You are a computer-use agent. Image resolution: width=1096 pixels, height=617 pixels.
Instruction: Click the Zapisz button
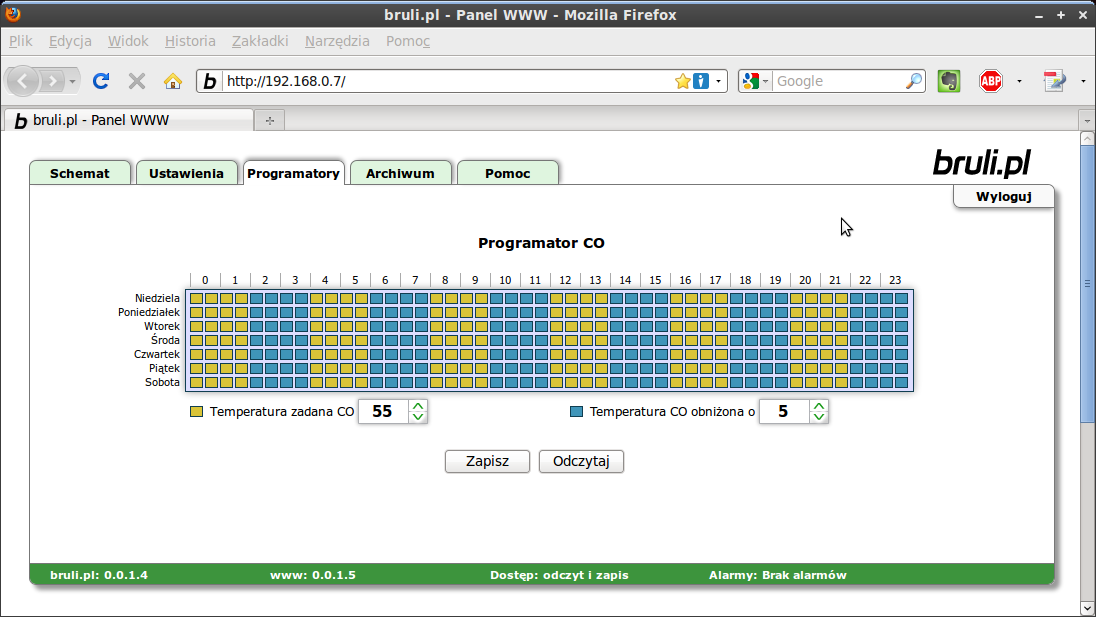pos(487,461)
